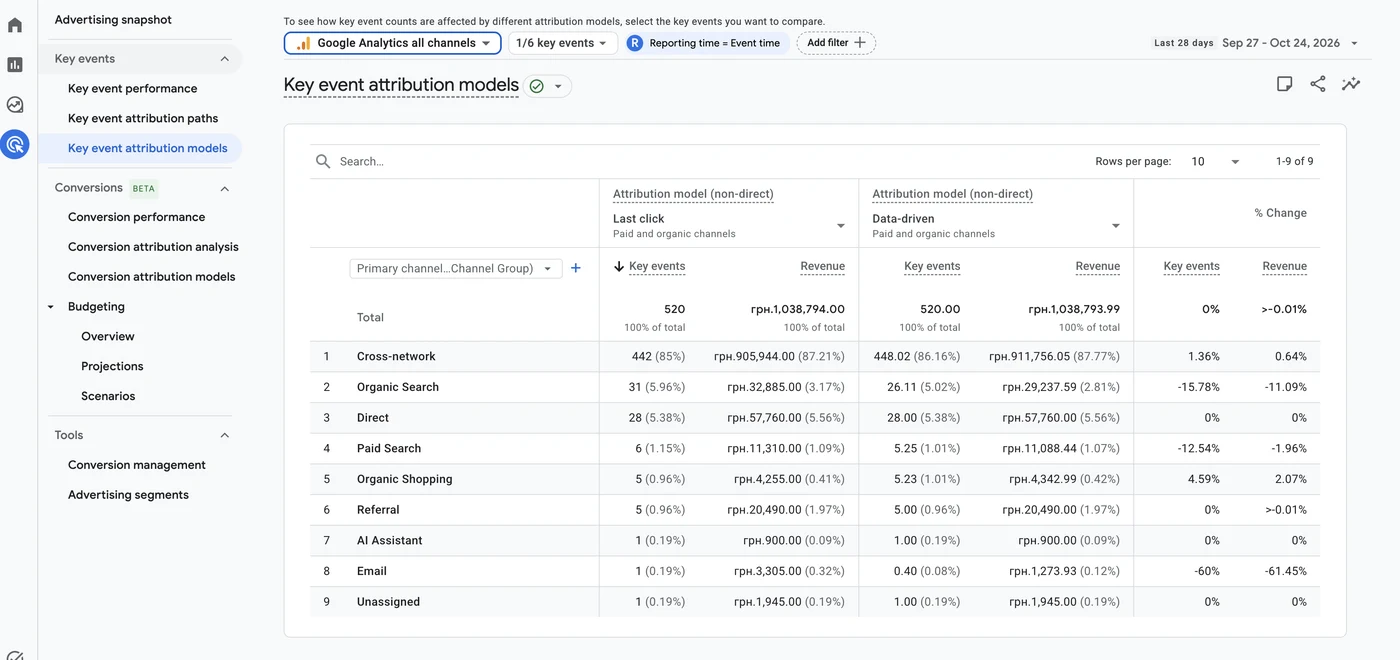Viewport: 1400px width, 660px height.
Task: Open Budgeting Scenarios page
Action: (x=108, y=396)
